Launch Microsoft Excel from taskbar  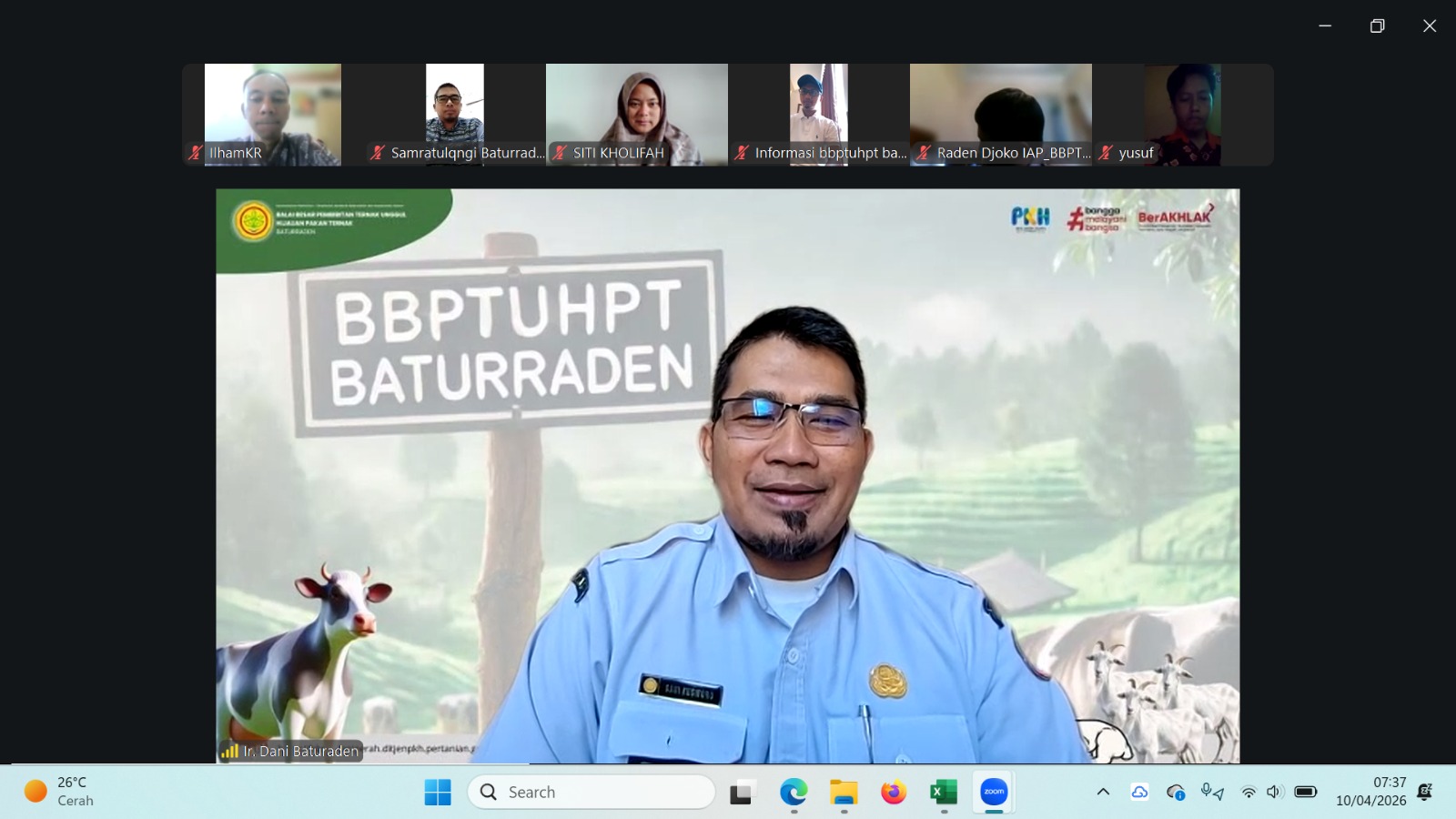(x=944, y=793)
